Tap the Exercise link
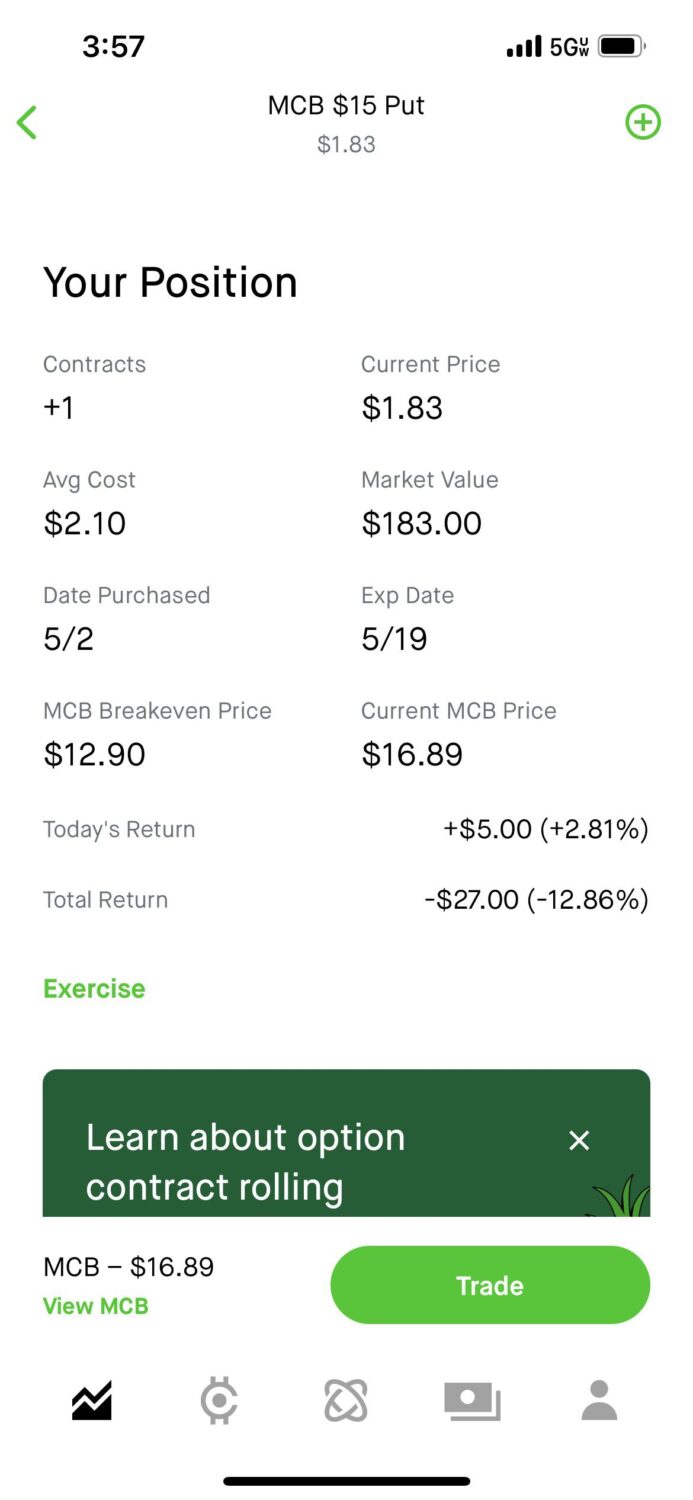The width and height of the screenshot is (693, 1500). 94,989
